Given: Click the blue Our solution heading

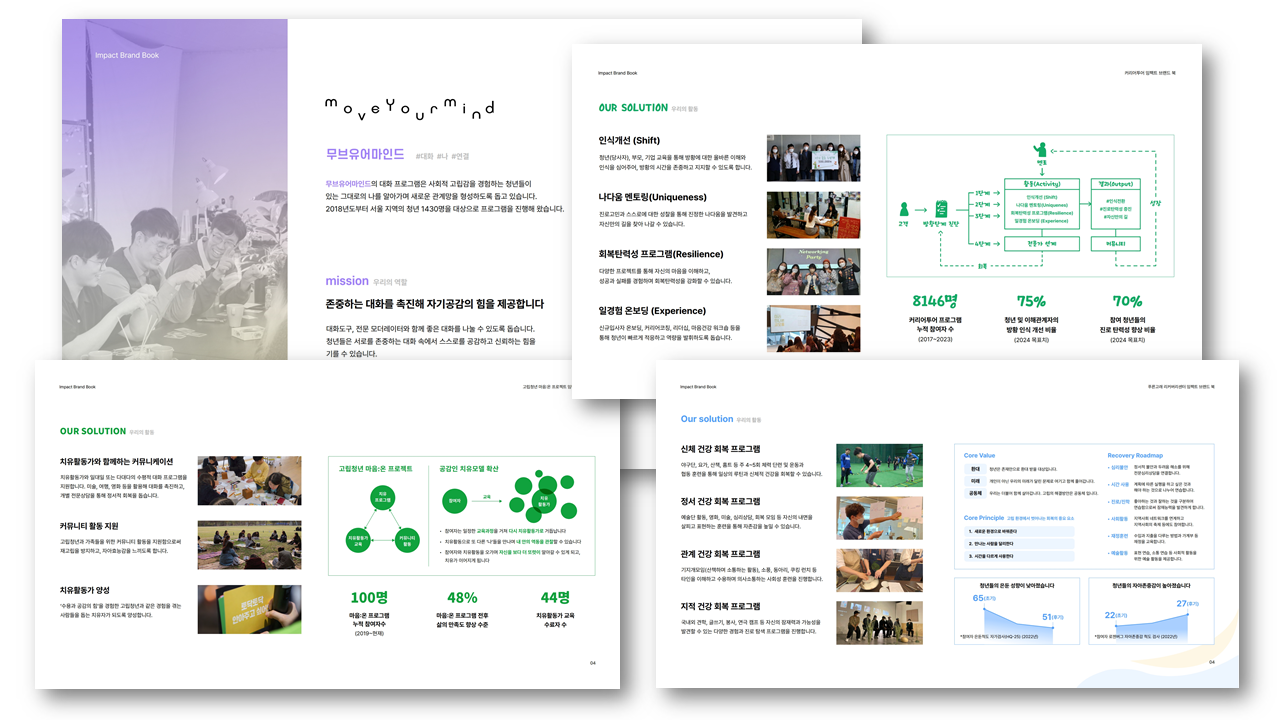Looking at the screenshot, I should click(x=707, y=419).
